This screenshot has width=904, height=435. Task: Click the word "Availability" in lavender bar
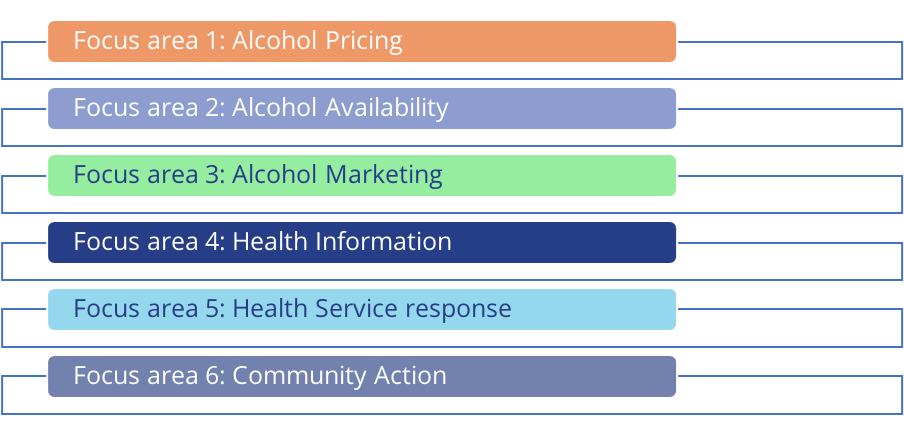[x=387, y=108]
